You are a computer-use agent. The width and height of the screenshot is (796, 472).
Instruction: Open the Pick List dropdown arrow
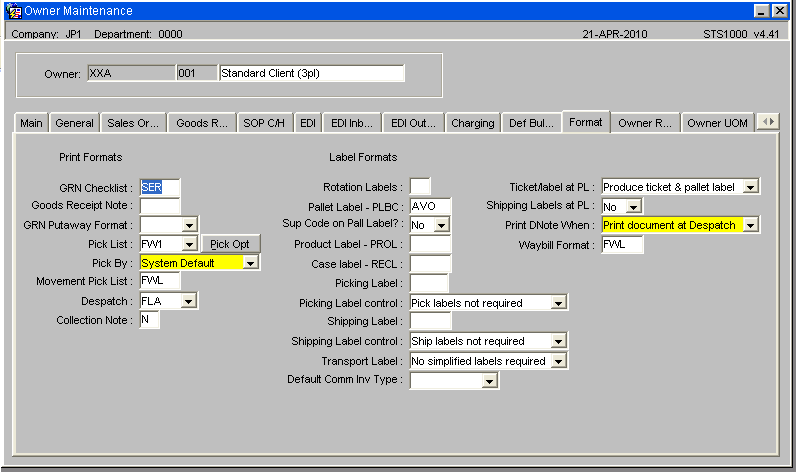(x=189, y=244)
